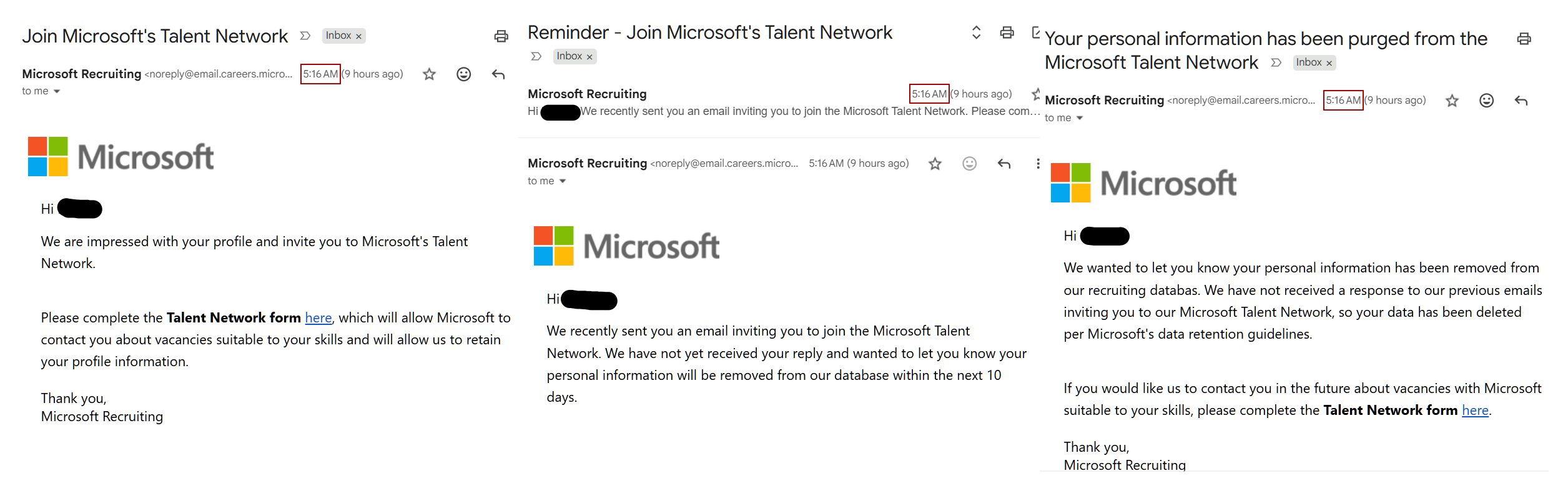The image size is (1568, 493).
Task: Expand all messages in Reminder thread
Action: [x=976, y=32]
